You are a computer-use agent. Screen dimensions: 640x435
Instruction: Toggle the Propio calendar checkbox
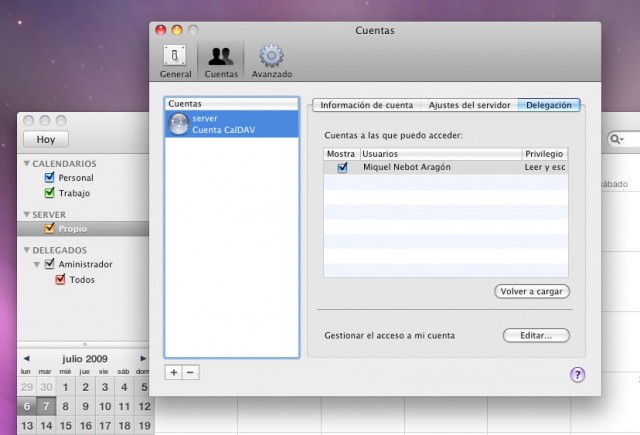pos(49,228)
